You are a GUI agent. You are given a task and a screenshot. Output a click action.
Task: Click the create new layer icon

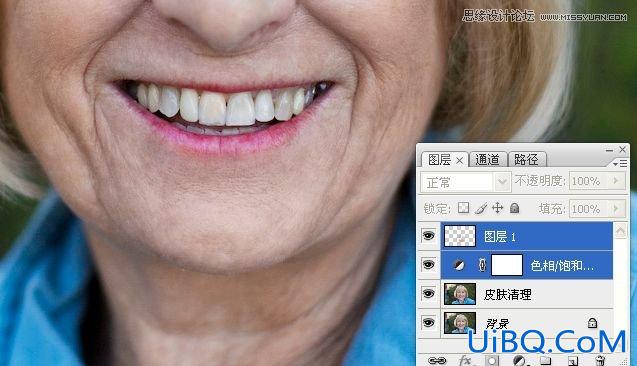(573, 361)
